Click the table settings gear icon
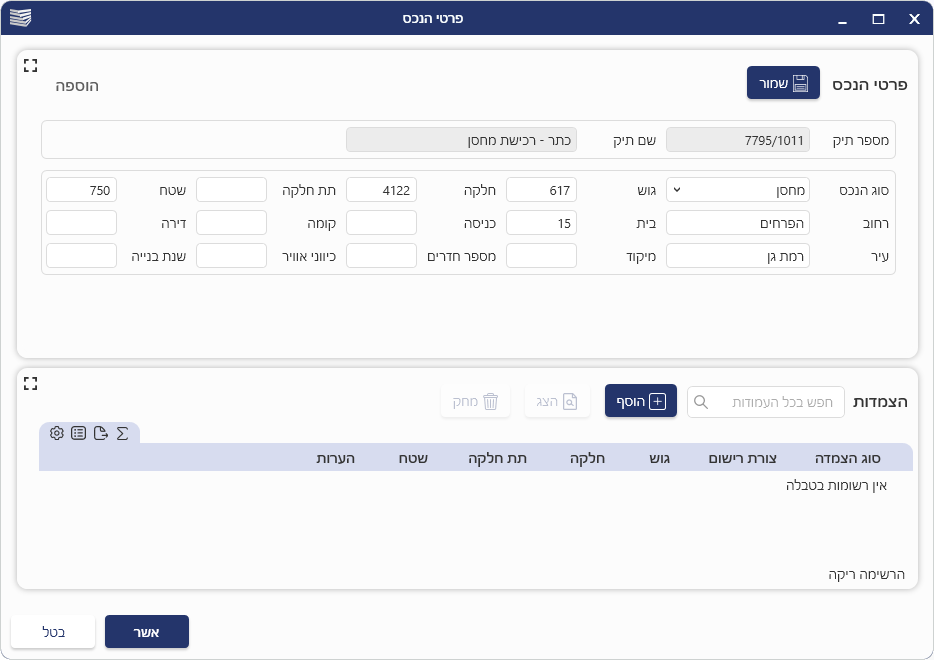 [x=57, y=433]
